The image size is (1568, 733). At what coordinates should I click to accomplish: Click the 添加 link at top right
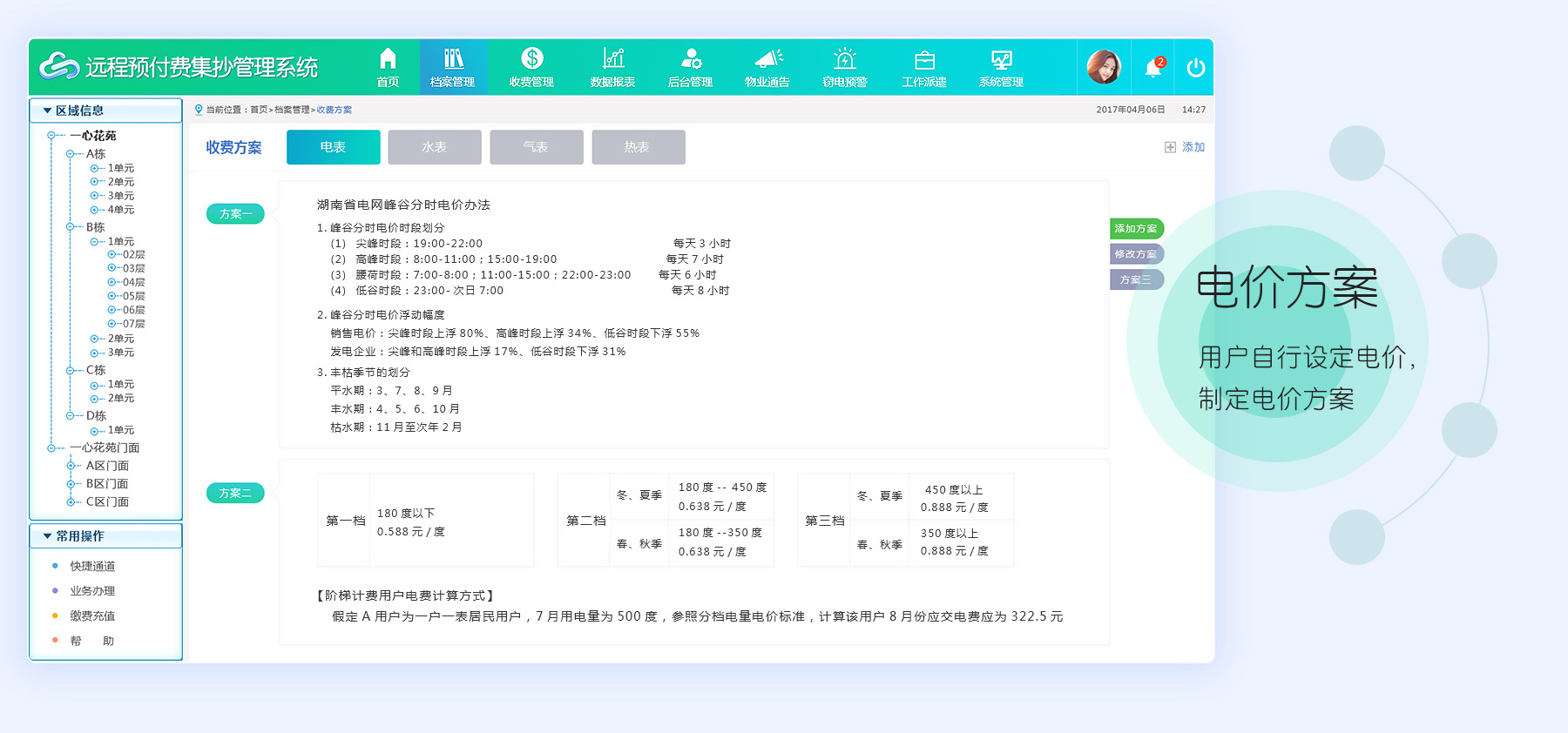tap(1185, 147)
